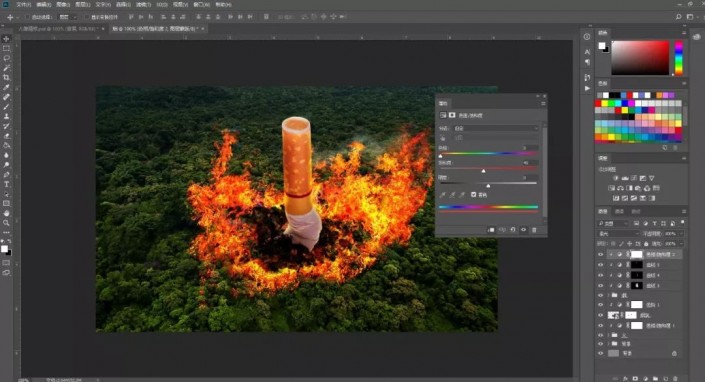This screenshot has height=382, width=705.
Task: Select the Eraser tool
Action: click(6, 136)
